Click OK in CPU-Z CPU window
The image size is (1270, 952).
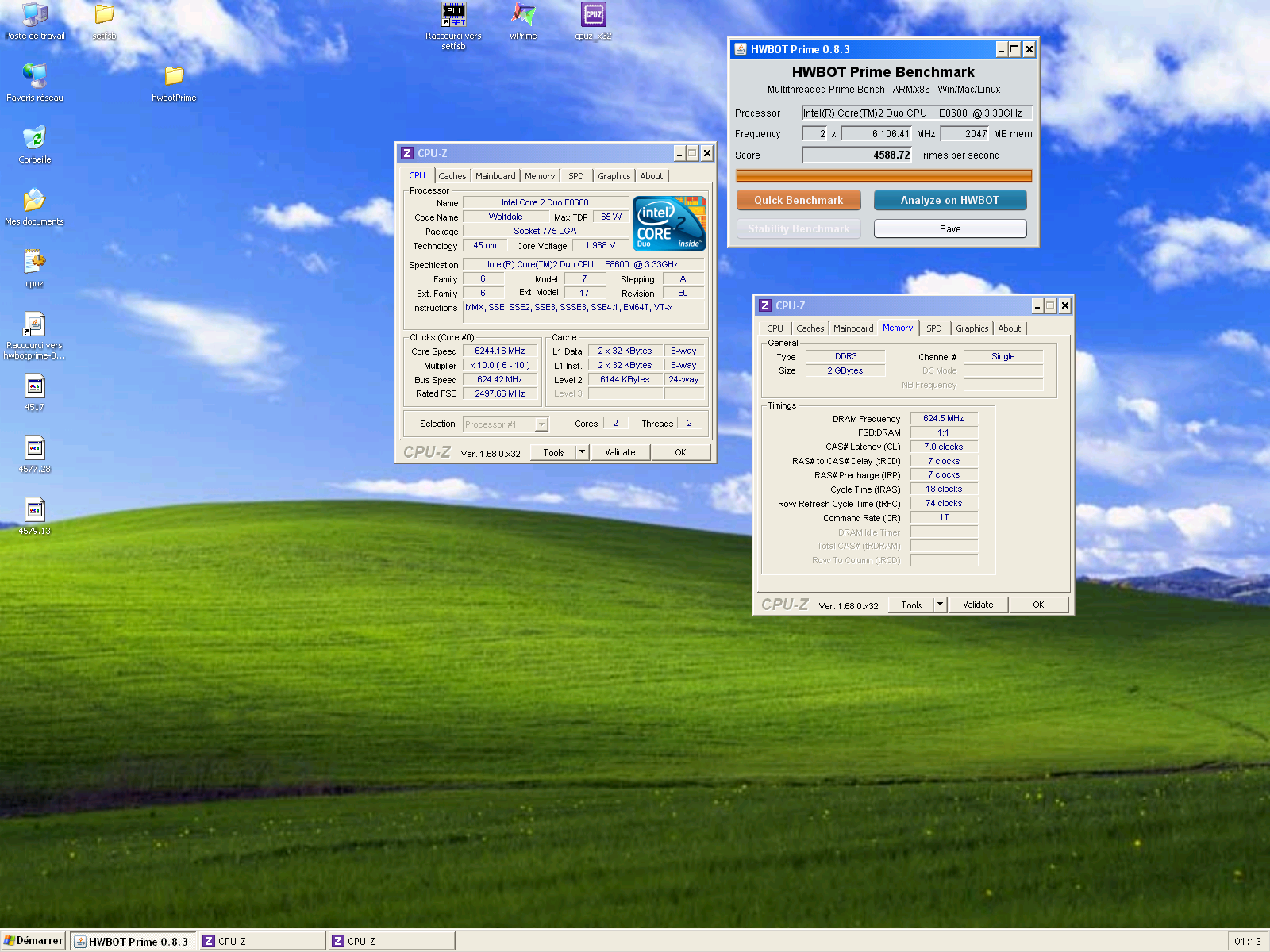pos(680,452)
